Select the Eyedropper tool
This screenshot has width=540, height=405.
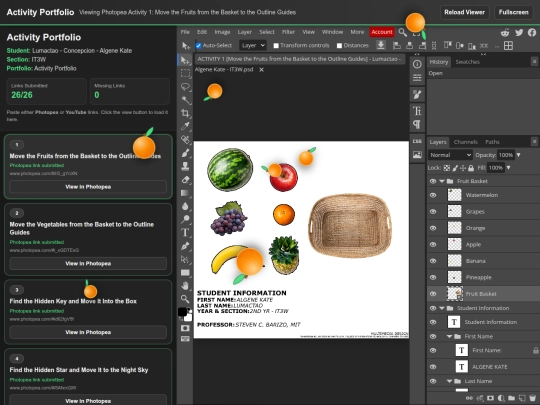185,126
